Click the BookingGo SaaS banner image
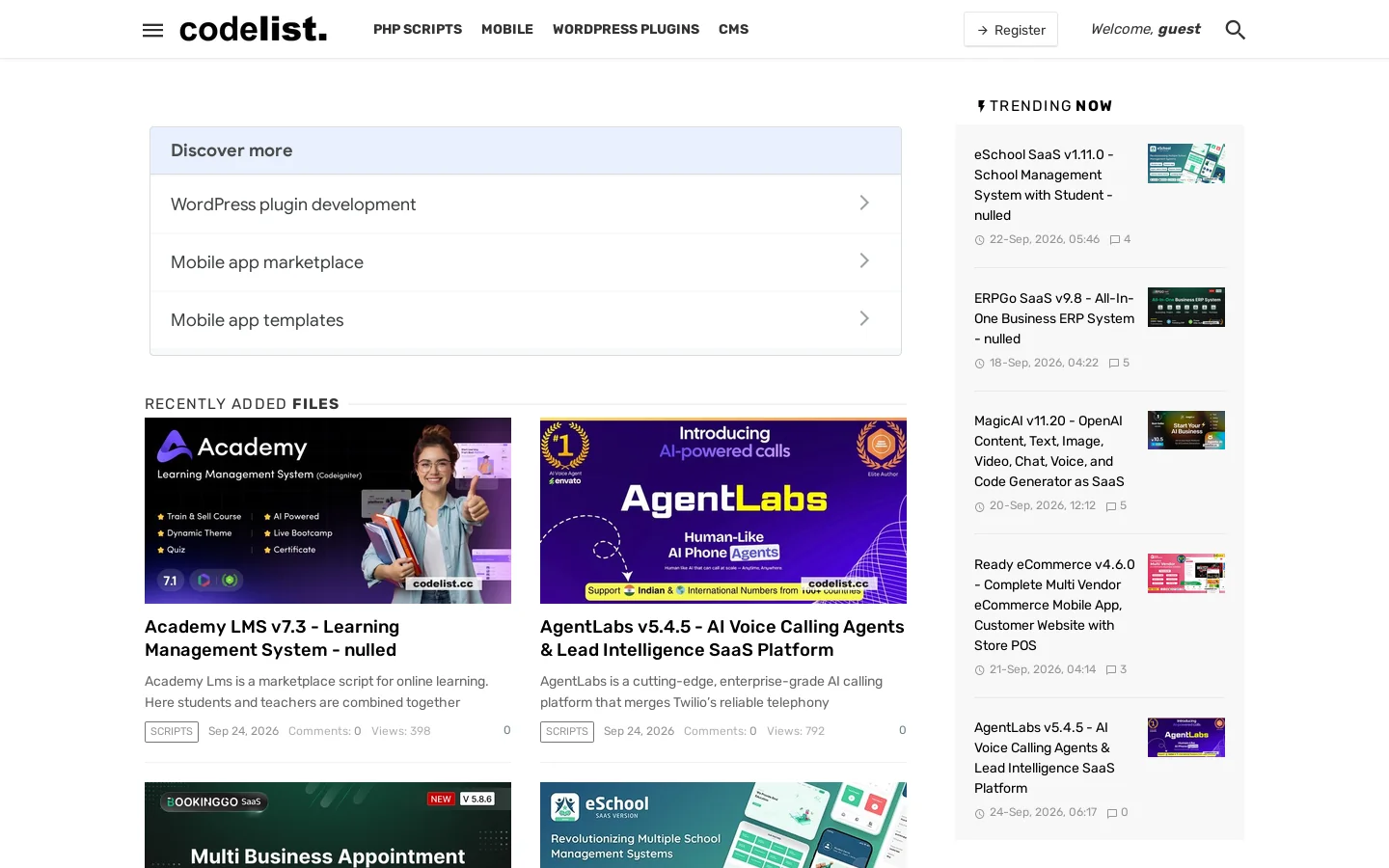 (328, 826)
